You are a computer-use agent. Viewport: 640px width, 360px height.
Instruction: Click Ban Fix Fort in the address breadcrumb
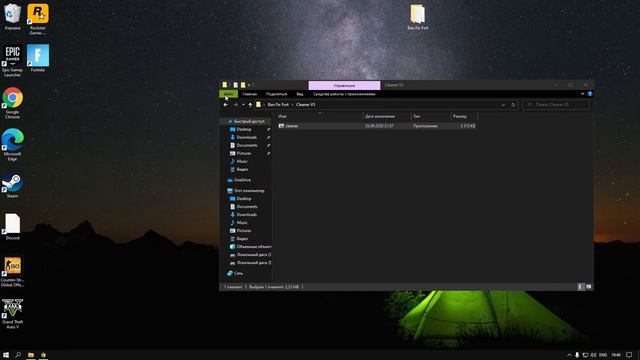coord(278,105)
